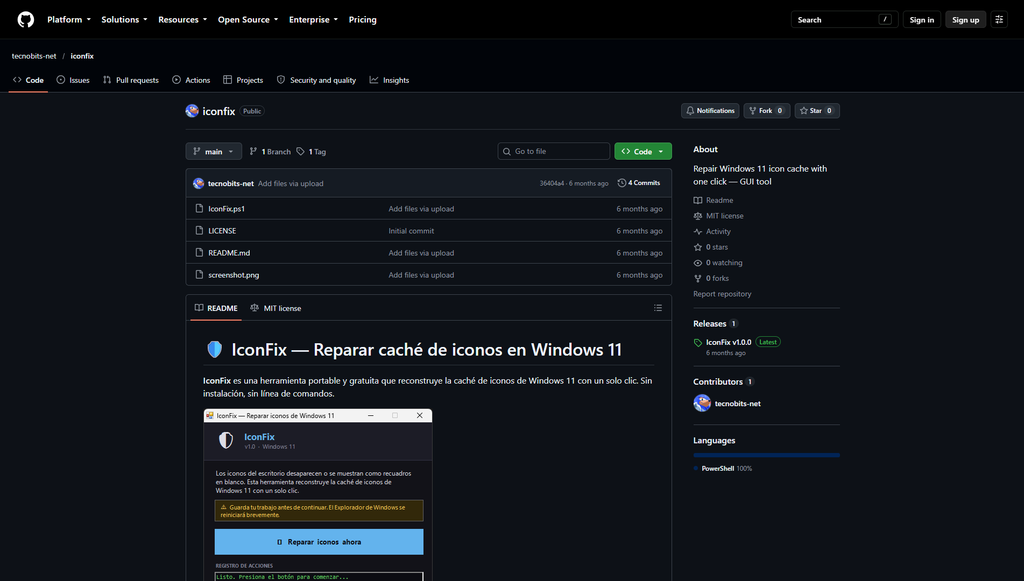
Task: Open the IconFix v1.0.0 release
Action: 729,342
